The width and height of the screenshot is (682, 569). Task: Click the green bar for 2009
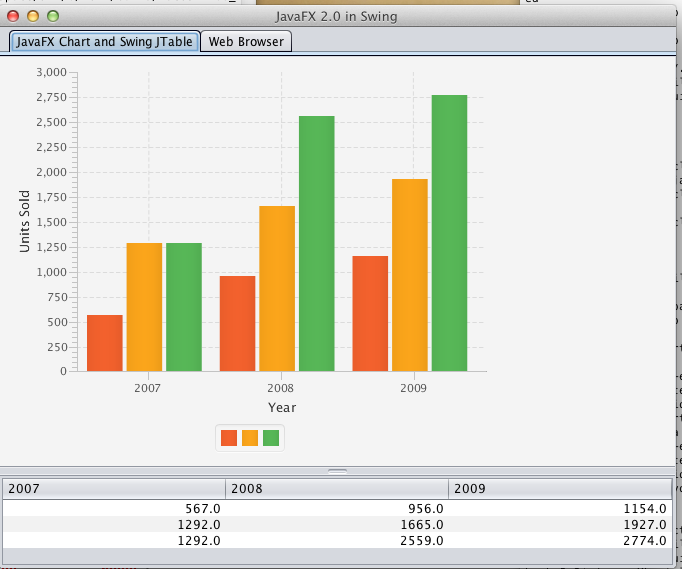tap(449, 233)
